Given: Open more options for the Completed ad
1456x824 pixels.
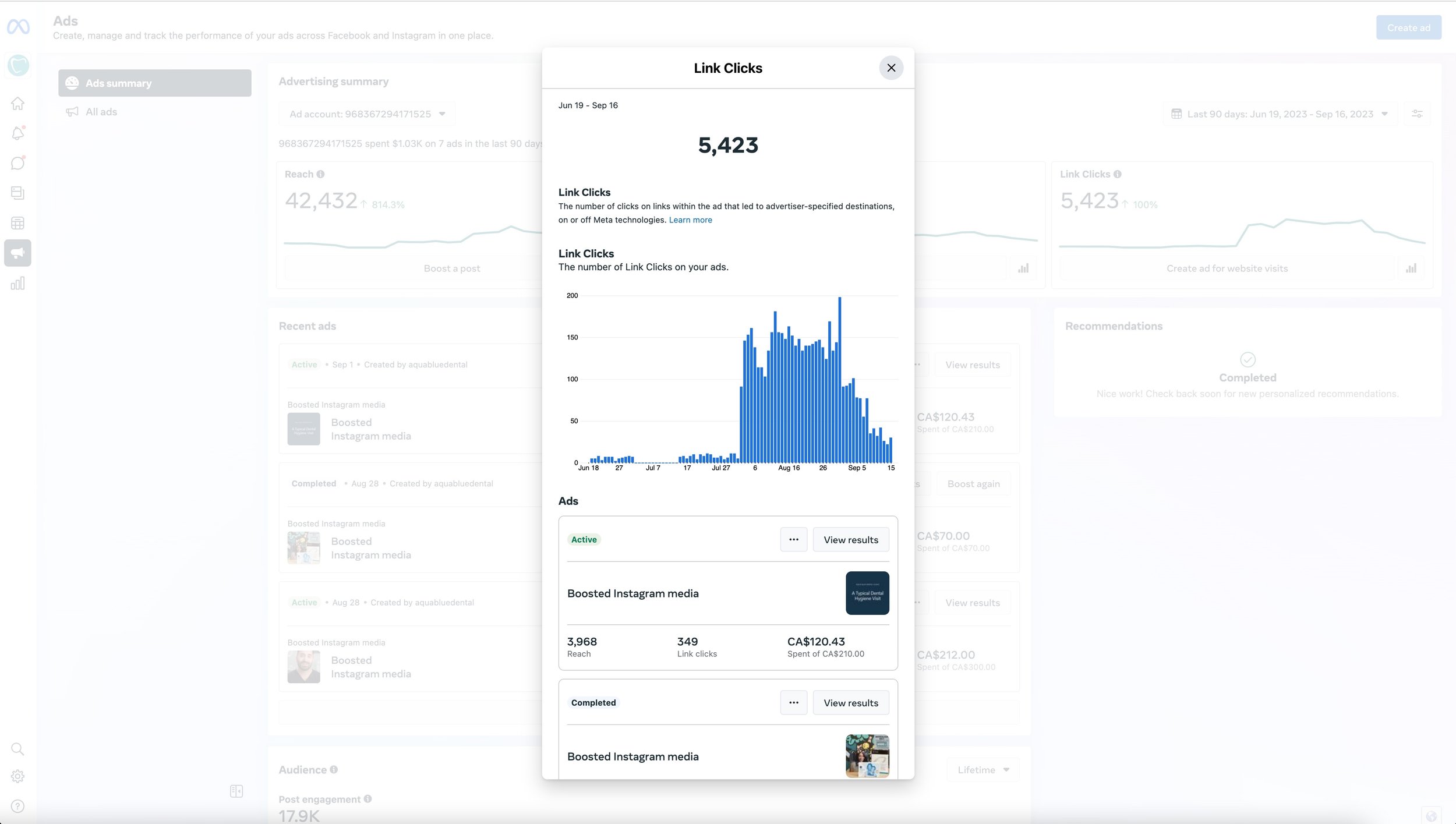Looking at the screenshot, I should pos(793,703).
